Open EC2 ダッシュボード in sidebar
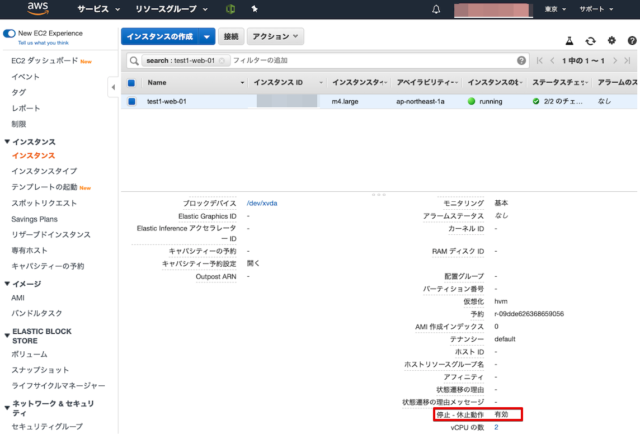Viewport: 640px width, 434px height. point(44,61)
